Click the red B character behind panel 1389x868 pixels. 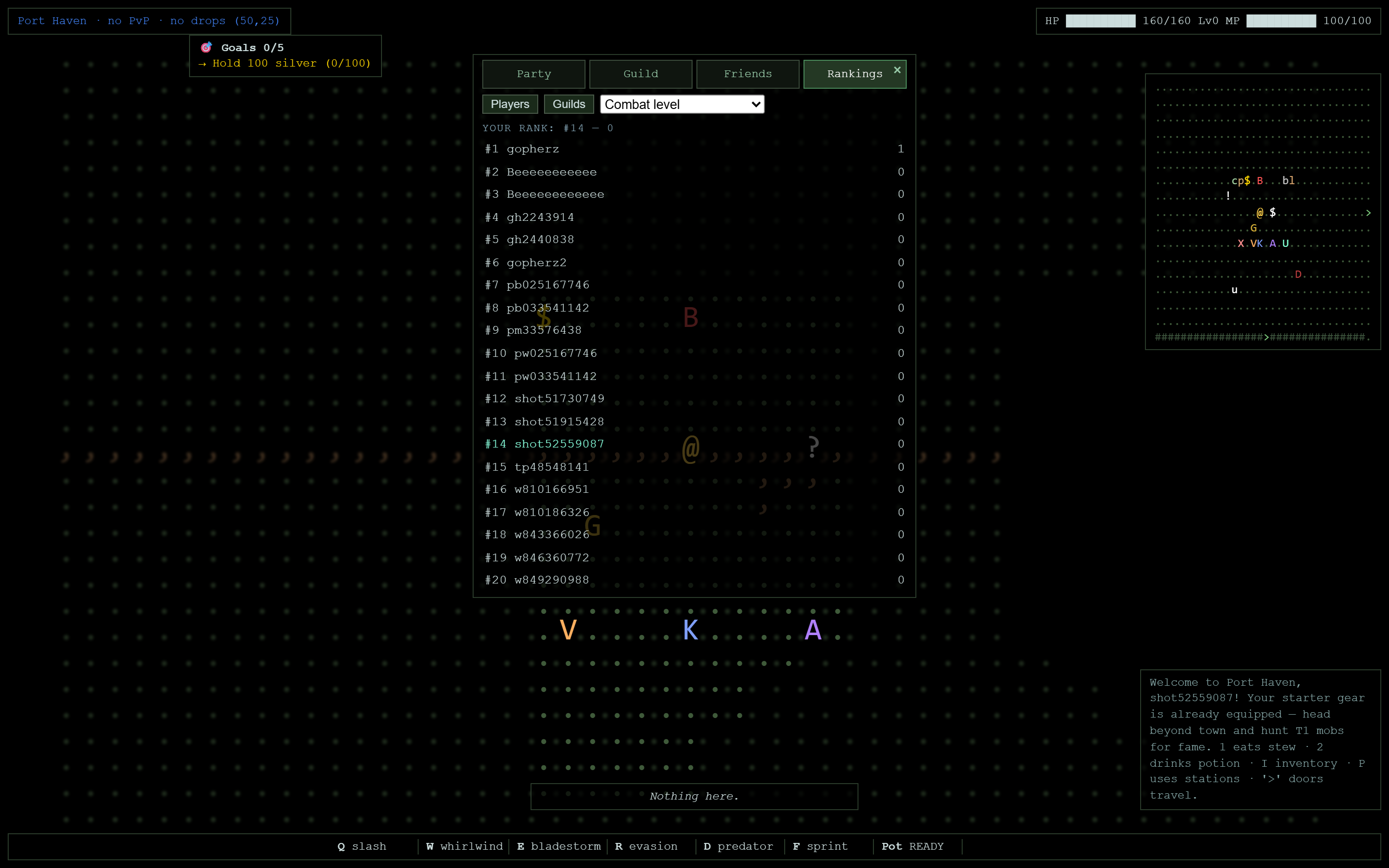tap(691, 317)
